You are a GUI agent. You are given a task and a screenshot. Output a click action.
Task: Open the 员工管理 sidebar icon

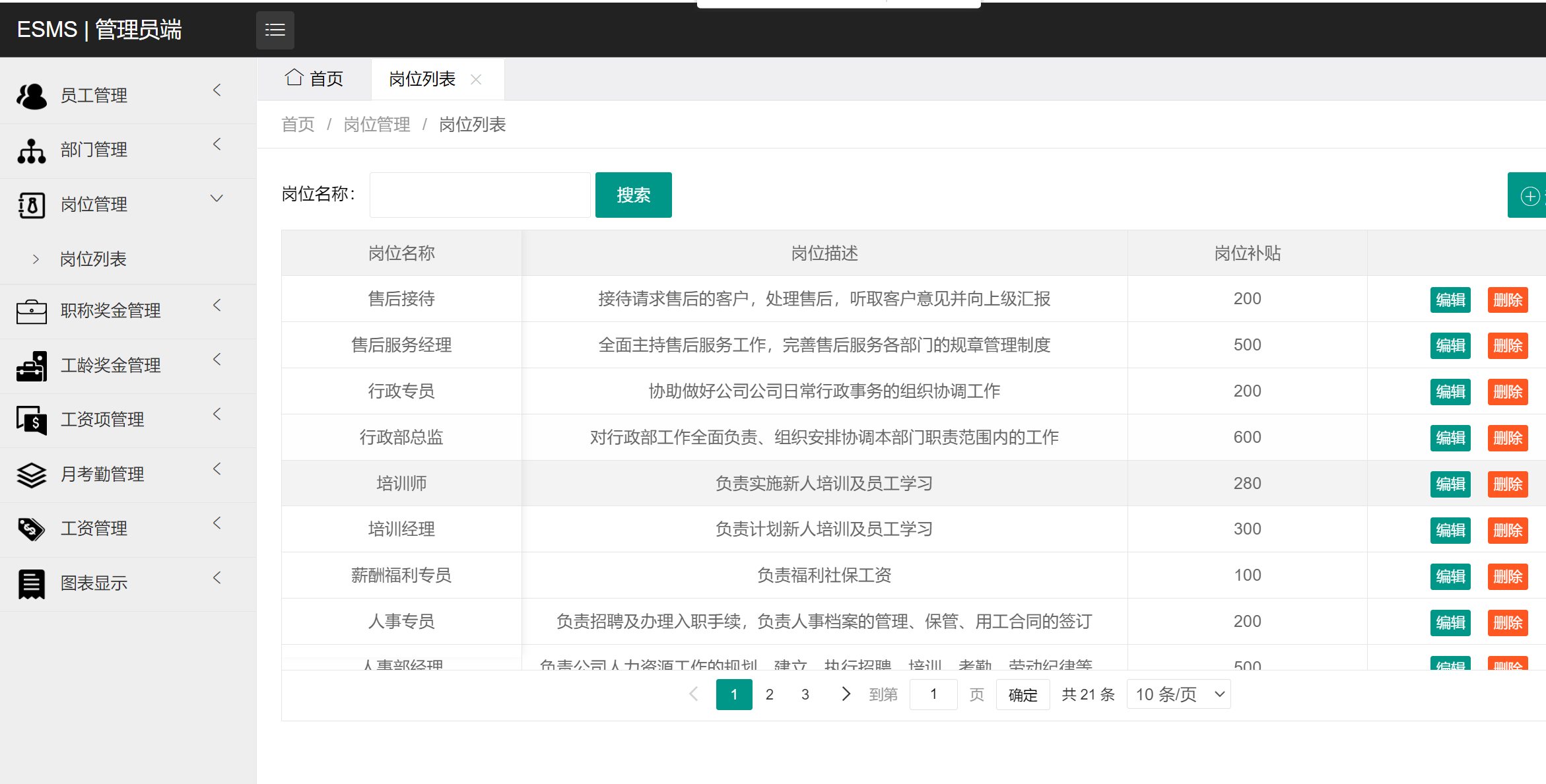[31, 94]
